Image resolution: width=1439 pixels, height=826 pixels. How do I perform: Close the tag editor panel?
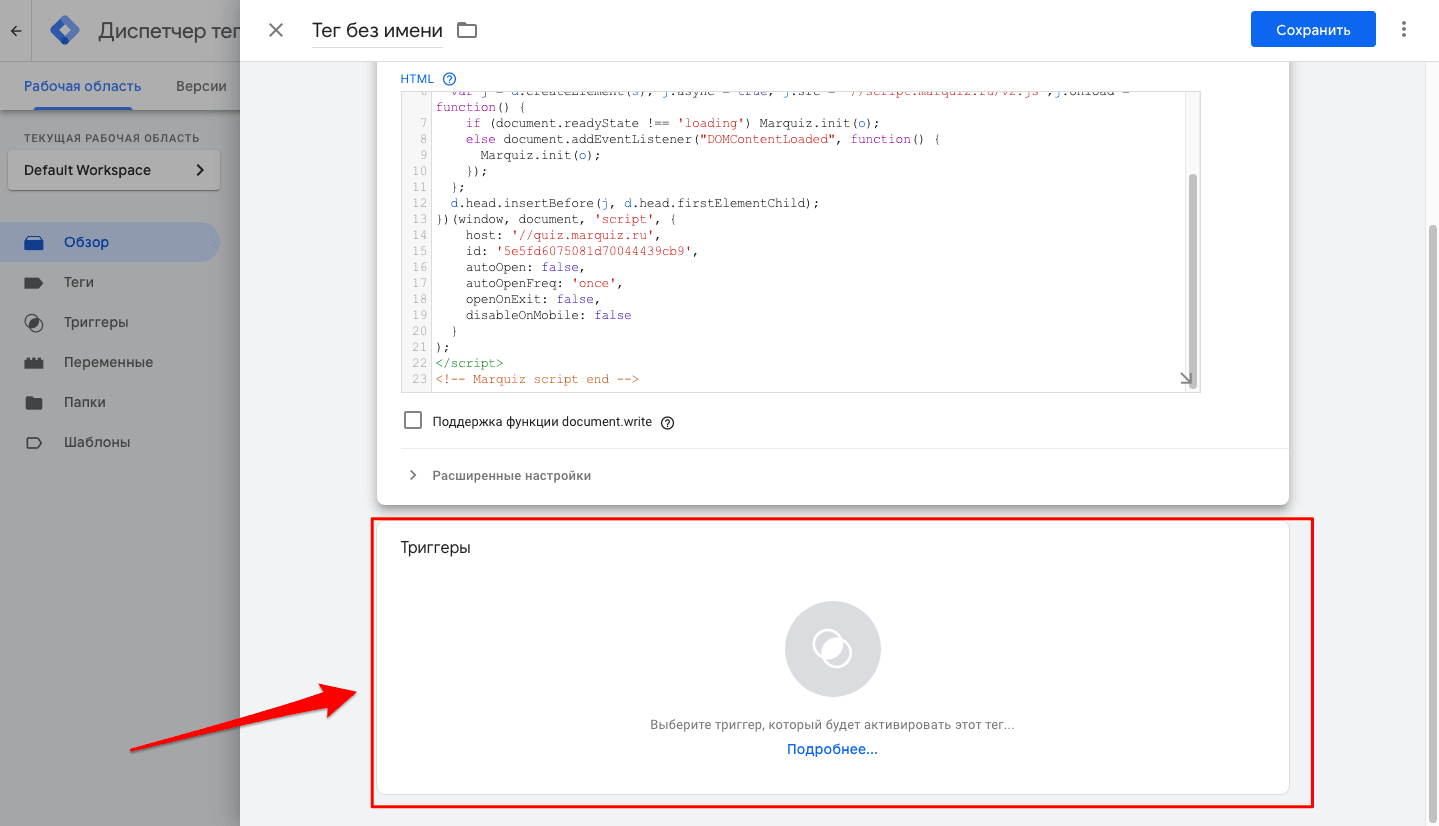pos(276,30)
